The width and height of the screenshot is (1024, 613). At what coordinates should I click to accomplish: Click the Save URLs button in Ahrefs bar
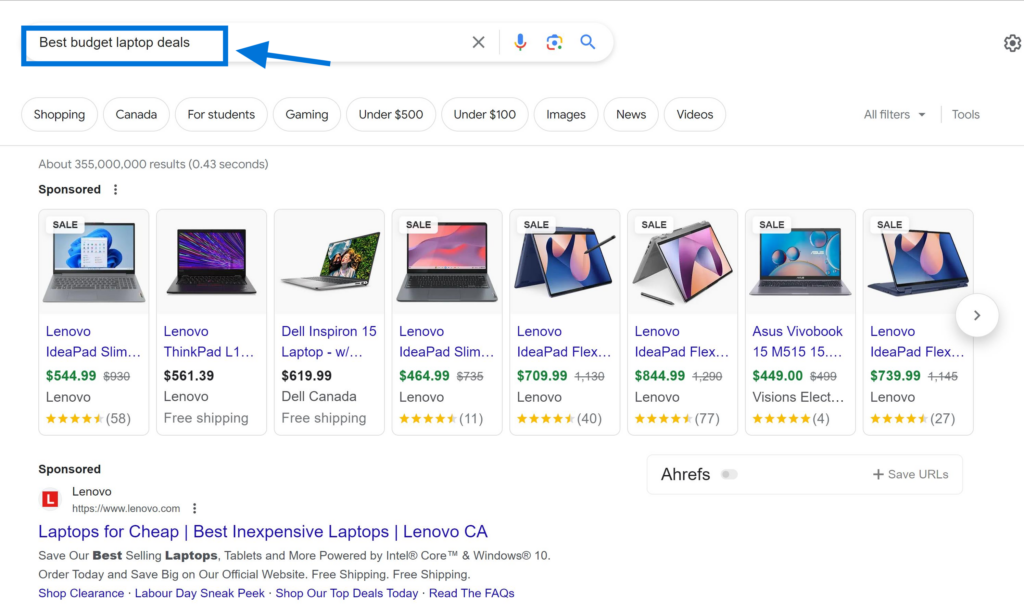pyautogui.click(x=911, y=474)
